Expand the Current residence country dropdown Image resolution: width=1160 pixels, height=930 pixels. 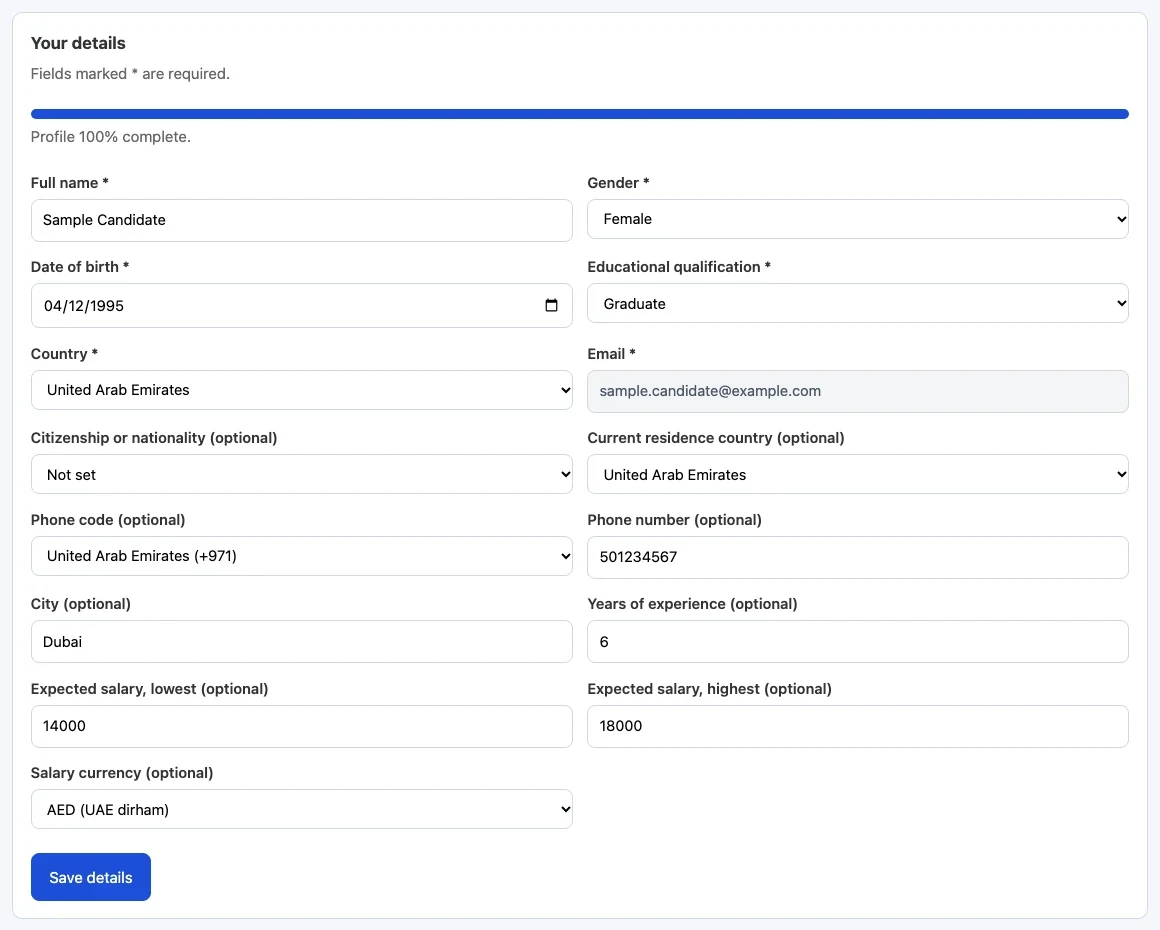pos(857,474)
